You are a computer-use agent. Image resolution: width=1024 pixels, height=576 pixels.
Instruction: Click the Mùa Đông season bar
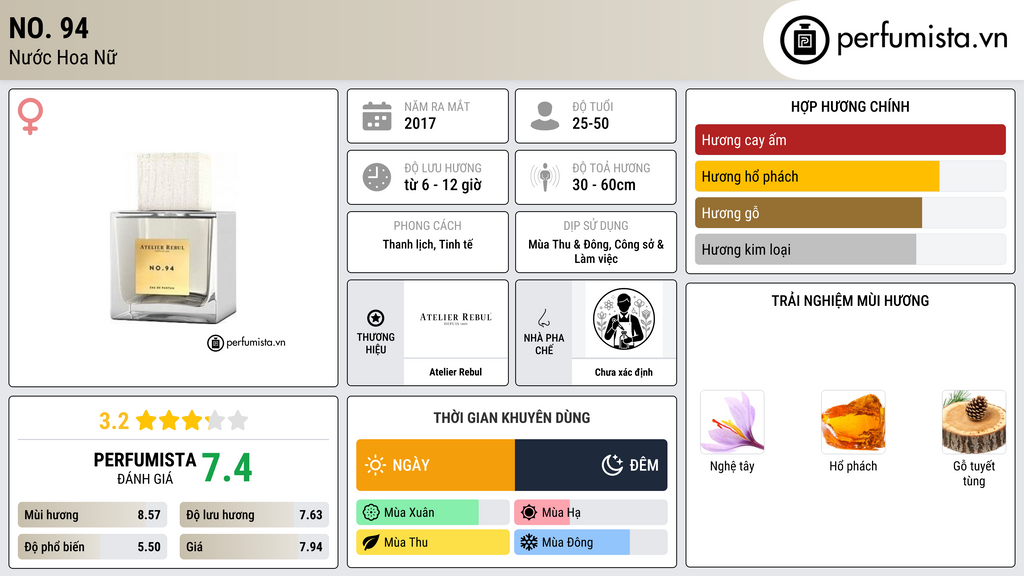(591, 542)
